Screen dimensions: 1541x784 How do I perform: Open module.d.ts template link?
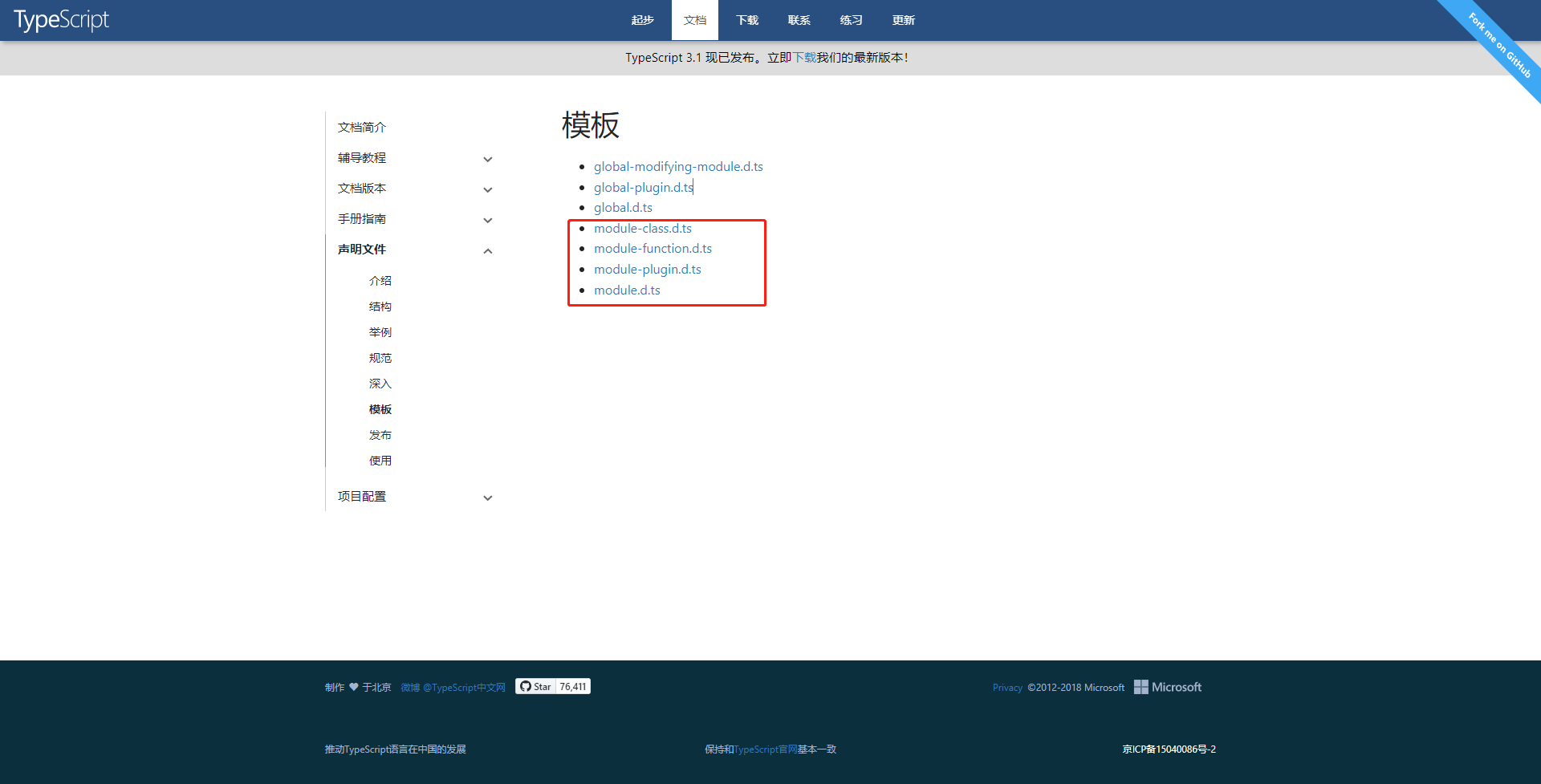point(627,290)
